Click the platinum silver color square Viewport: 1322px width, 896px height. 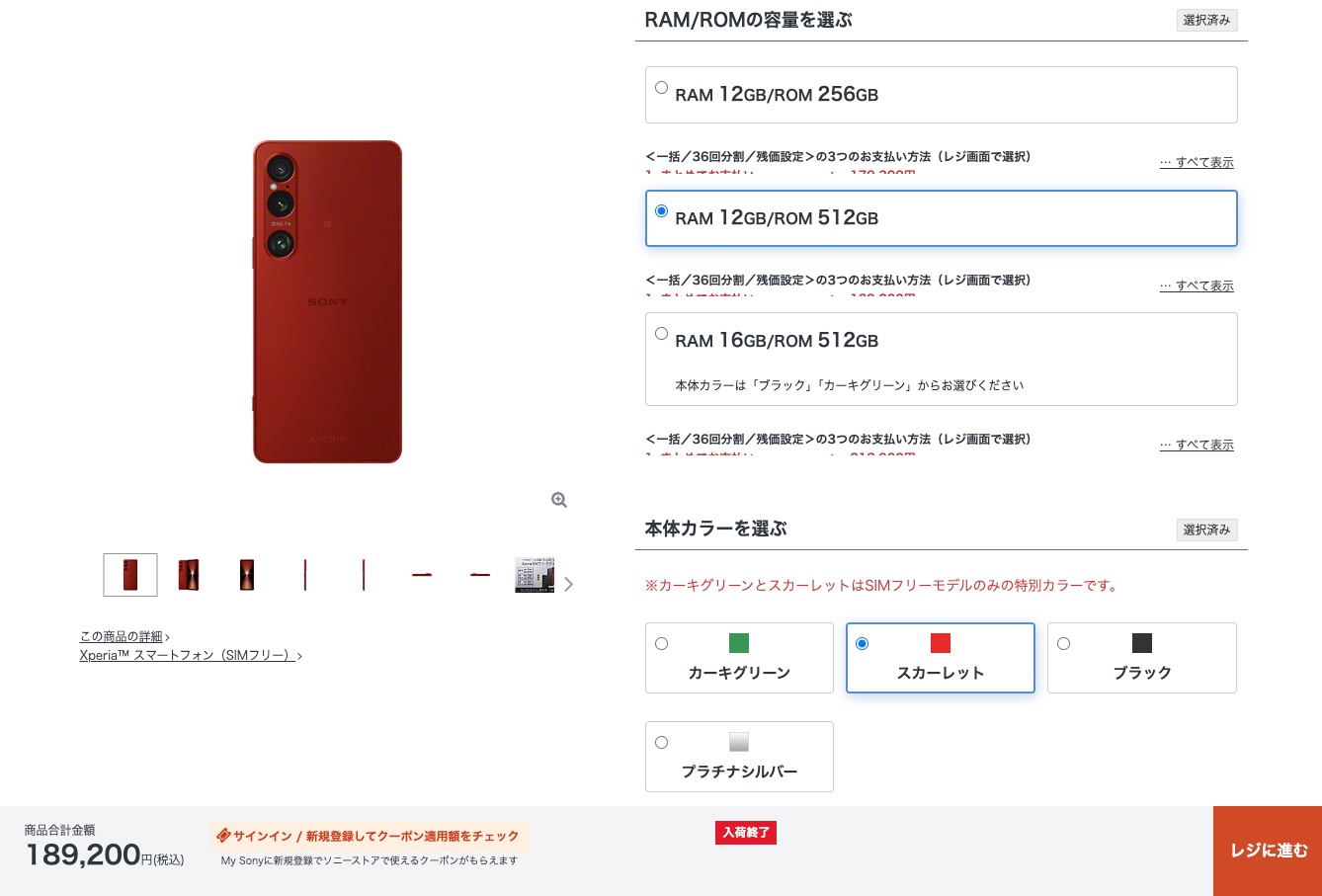[x=738, y=742]
